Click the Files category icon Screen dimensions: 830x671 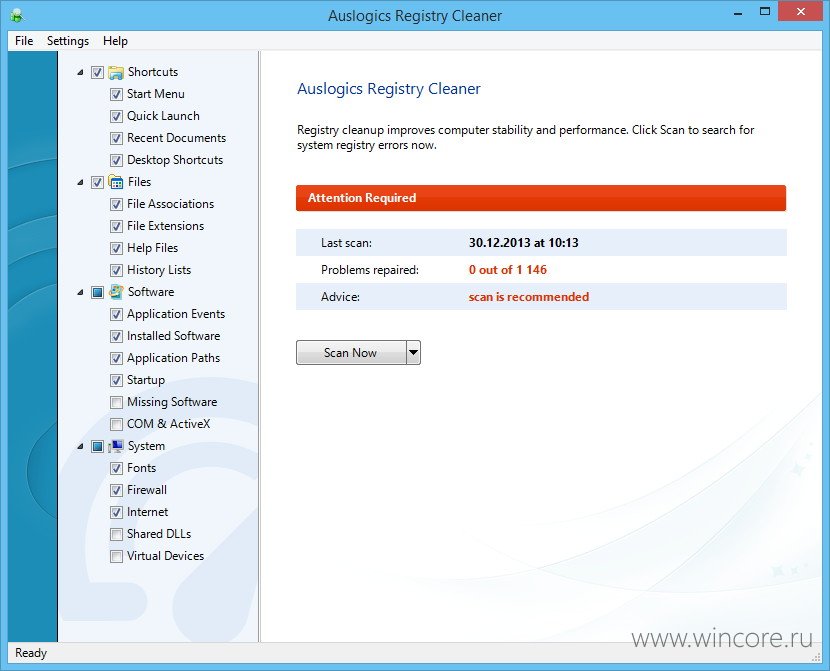(x=116, y=182)
